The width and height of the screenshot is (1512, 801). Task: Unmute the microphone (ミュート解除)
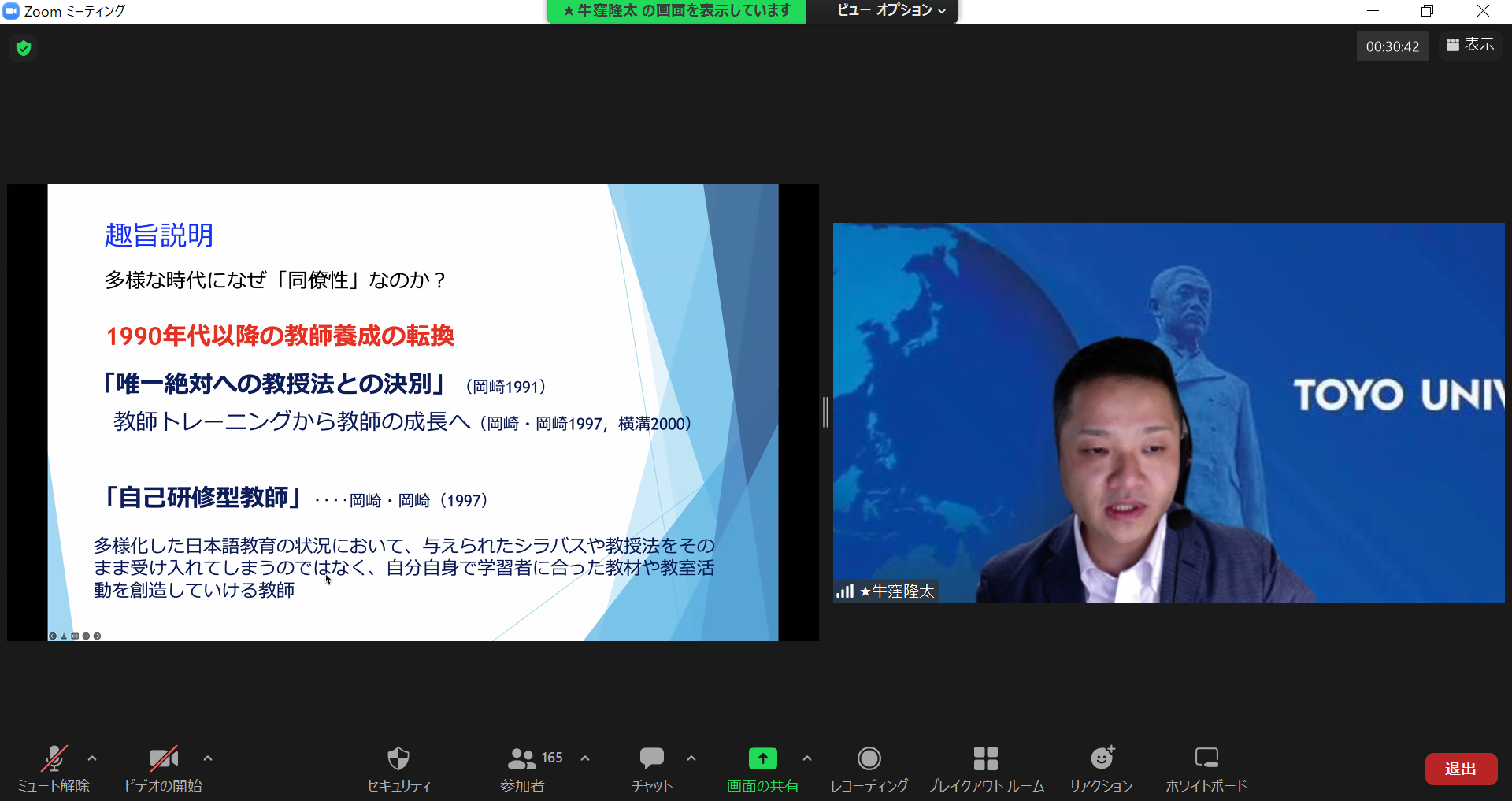54,759
